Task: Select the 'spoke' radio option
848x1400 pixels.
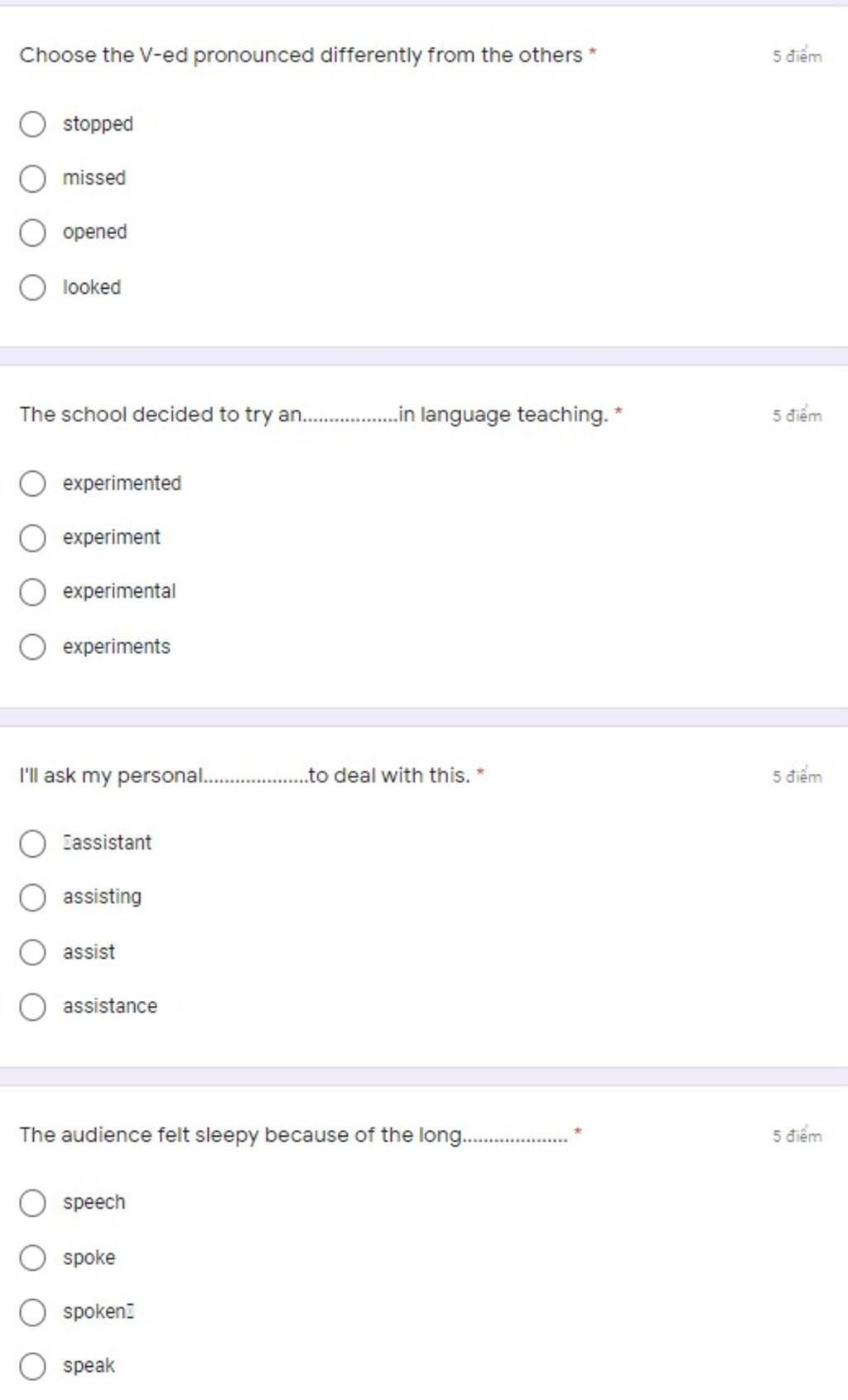Action: [32, 1258]
